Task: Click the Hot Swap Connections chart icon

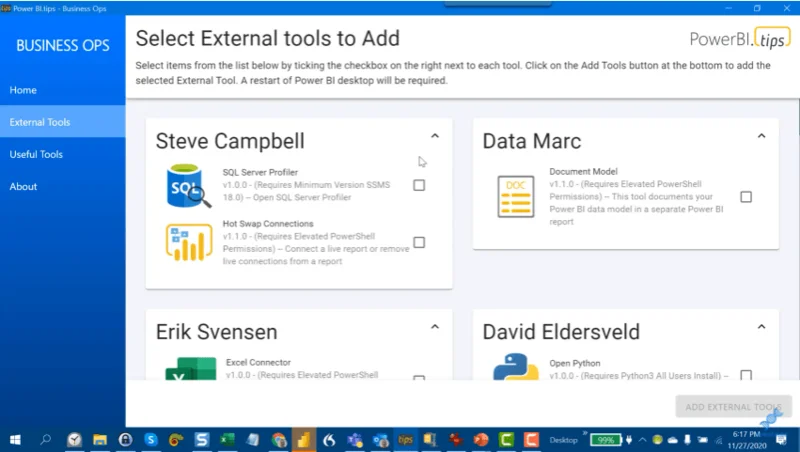Action: (189, 242)
